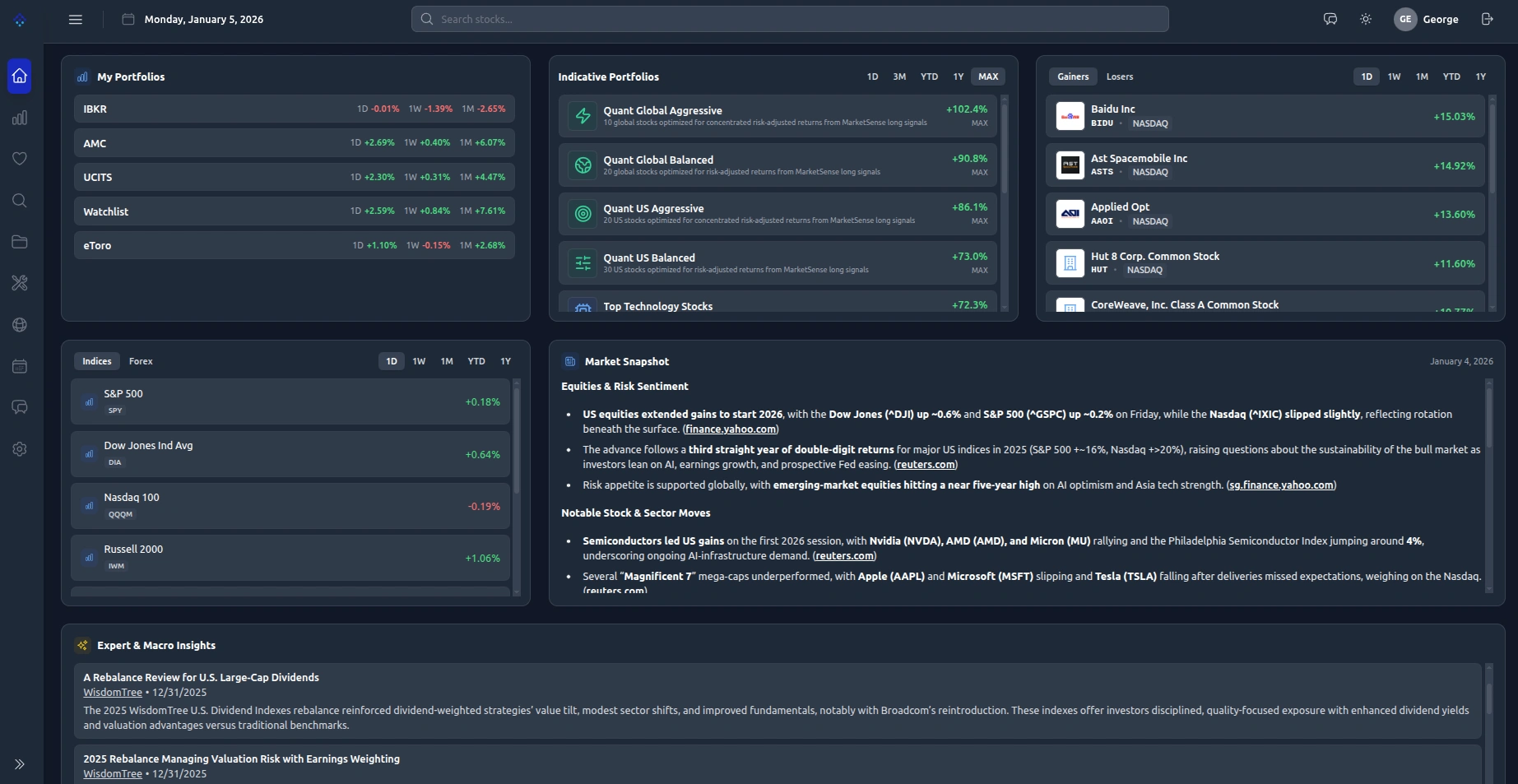This screenshot has height=784, width=1518.
Task: Open the IBKR portfolio row
Action: click(295, 109)
